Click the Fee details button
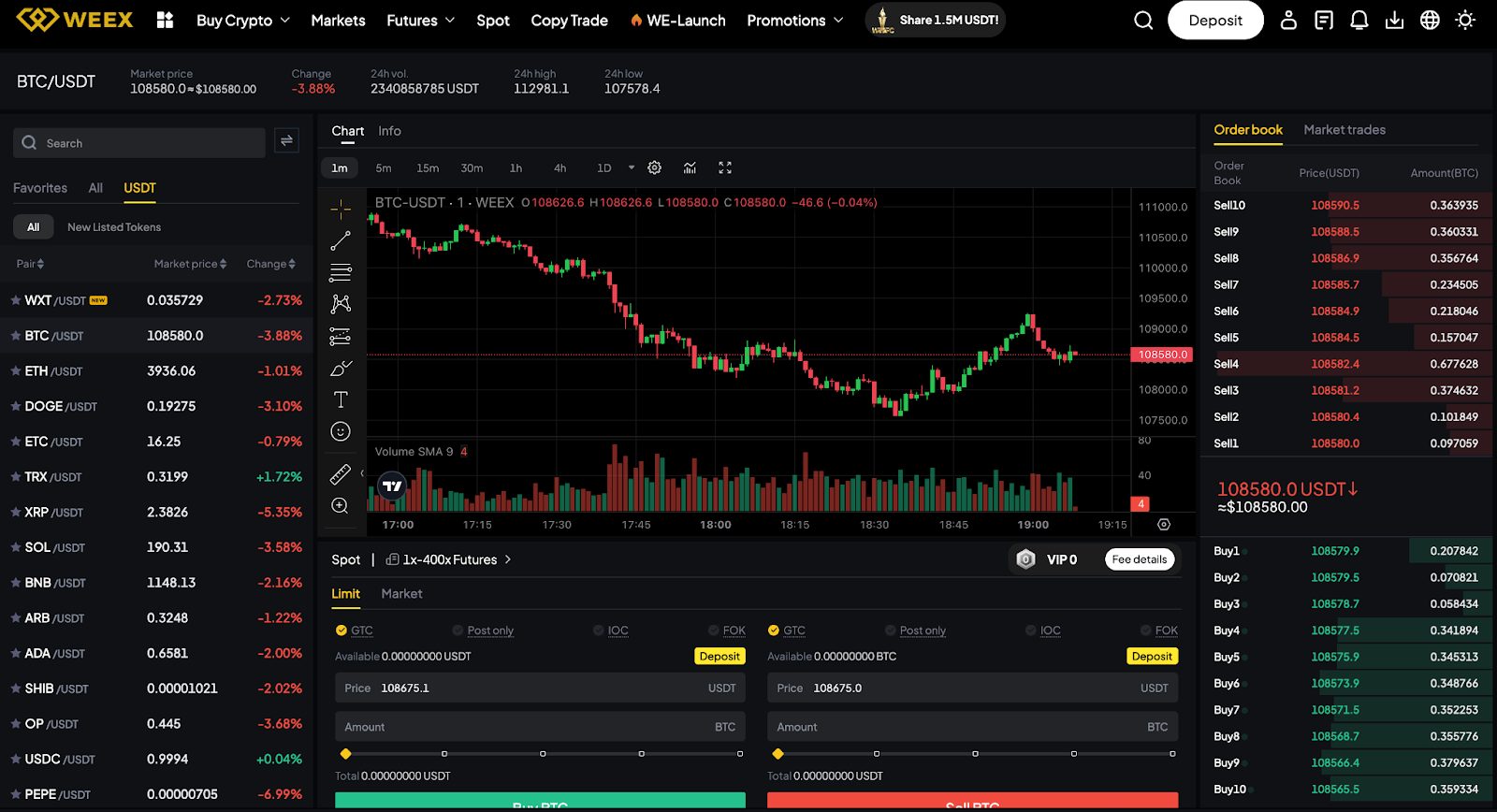The height and width of the screenshot is (812, 1497). (1139, 559)
